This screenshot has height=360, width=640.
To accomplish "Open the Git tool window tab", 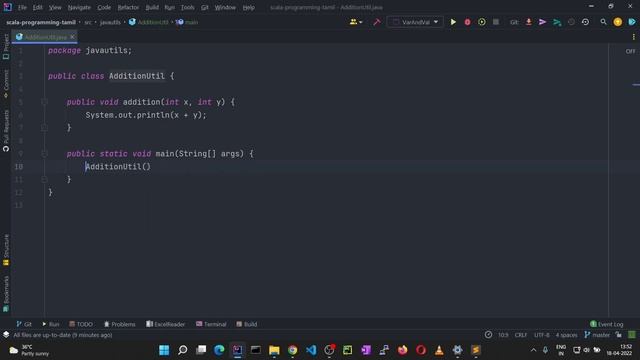I will pos(24,324).
